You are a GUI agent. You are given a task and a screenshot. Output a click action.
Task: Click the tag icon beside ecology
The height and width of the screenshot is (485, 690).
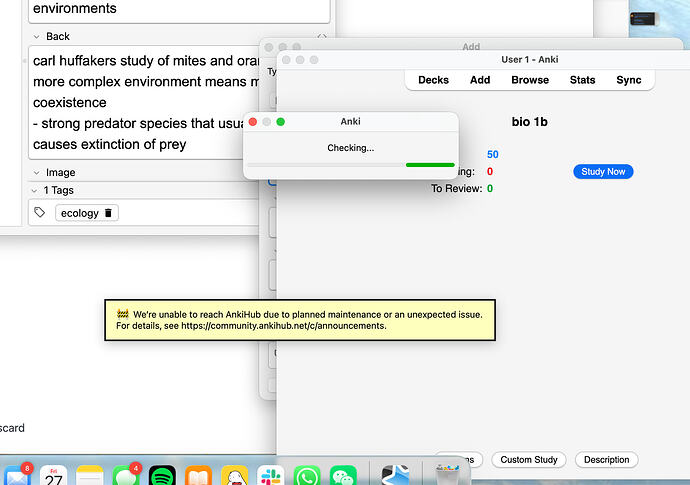coord(40,213)
